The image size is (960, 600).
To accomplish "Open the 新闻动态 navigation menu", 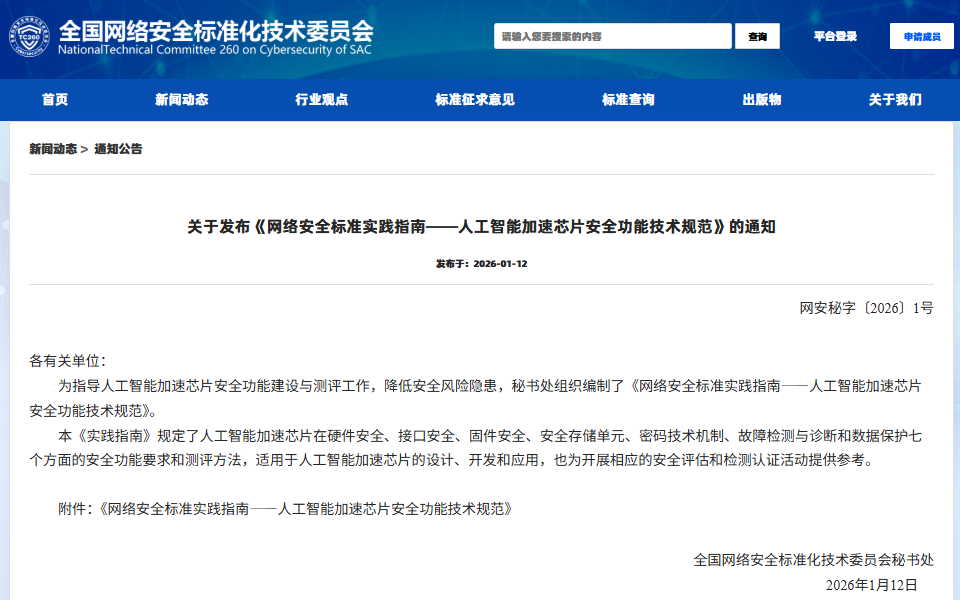I will tap(181, 100).
